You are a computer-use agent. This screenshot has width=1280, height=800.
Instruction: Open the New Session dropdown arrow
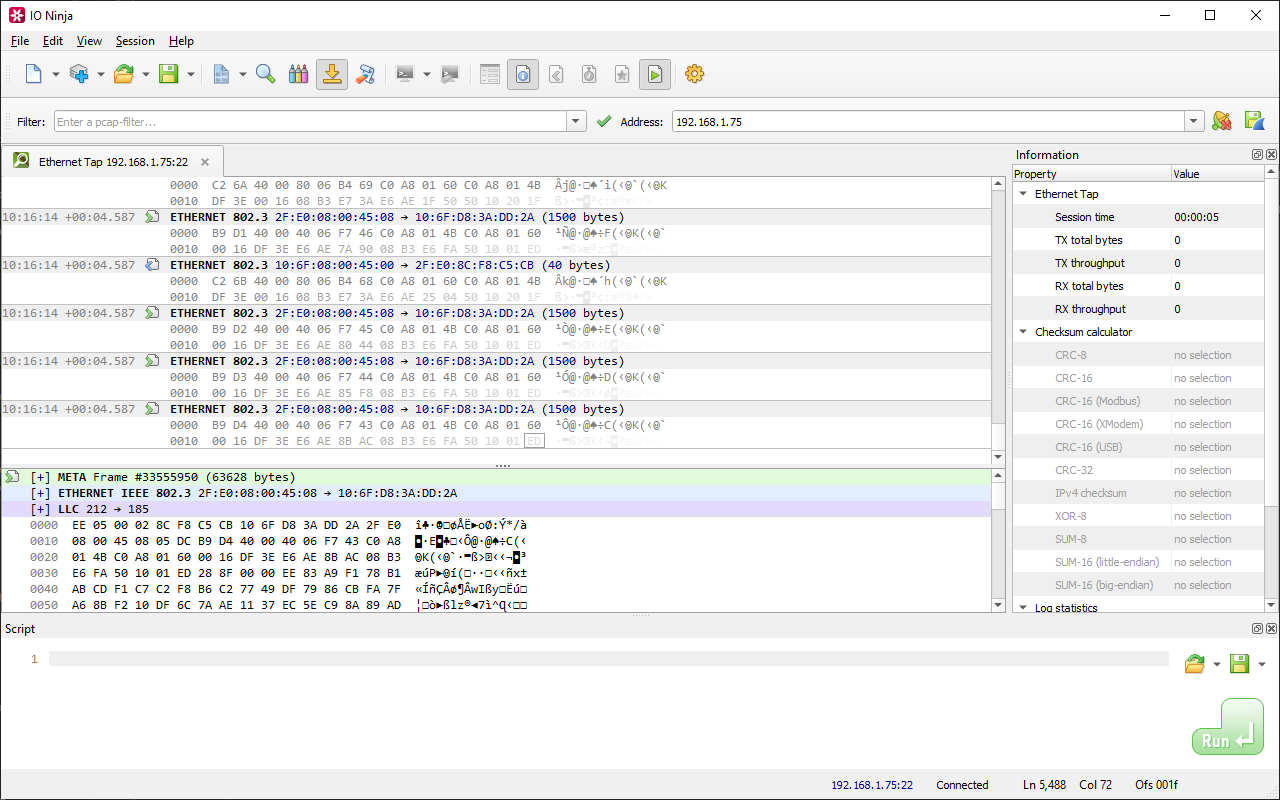(55, 74)
